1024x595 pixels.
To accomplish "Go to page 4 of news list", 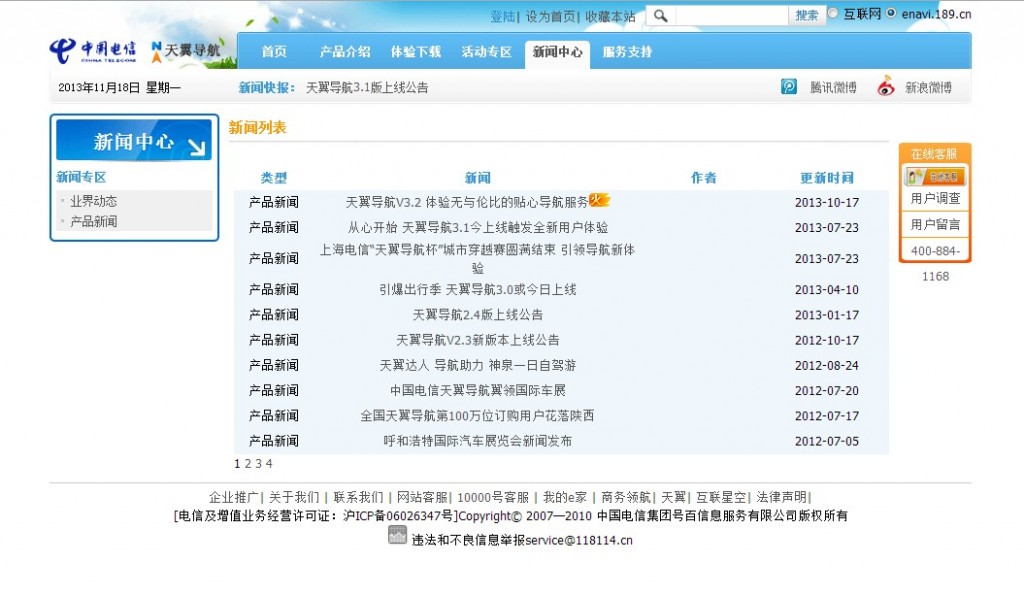I will coord(269,464).
